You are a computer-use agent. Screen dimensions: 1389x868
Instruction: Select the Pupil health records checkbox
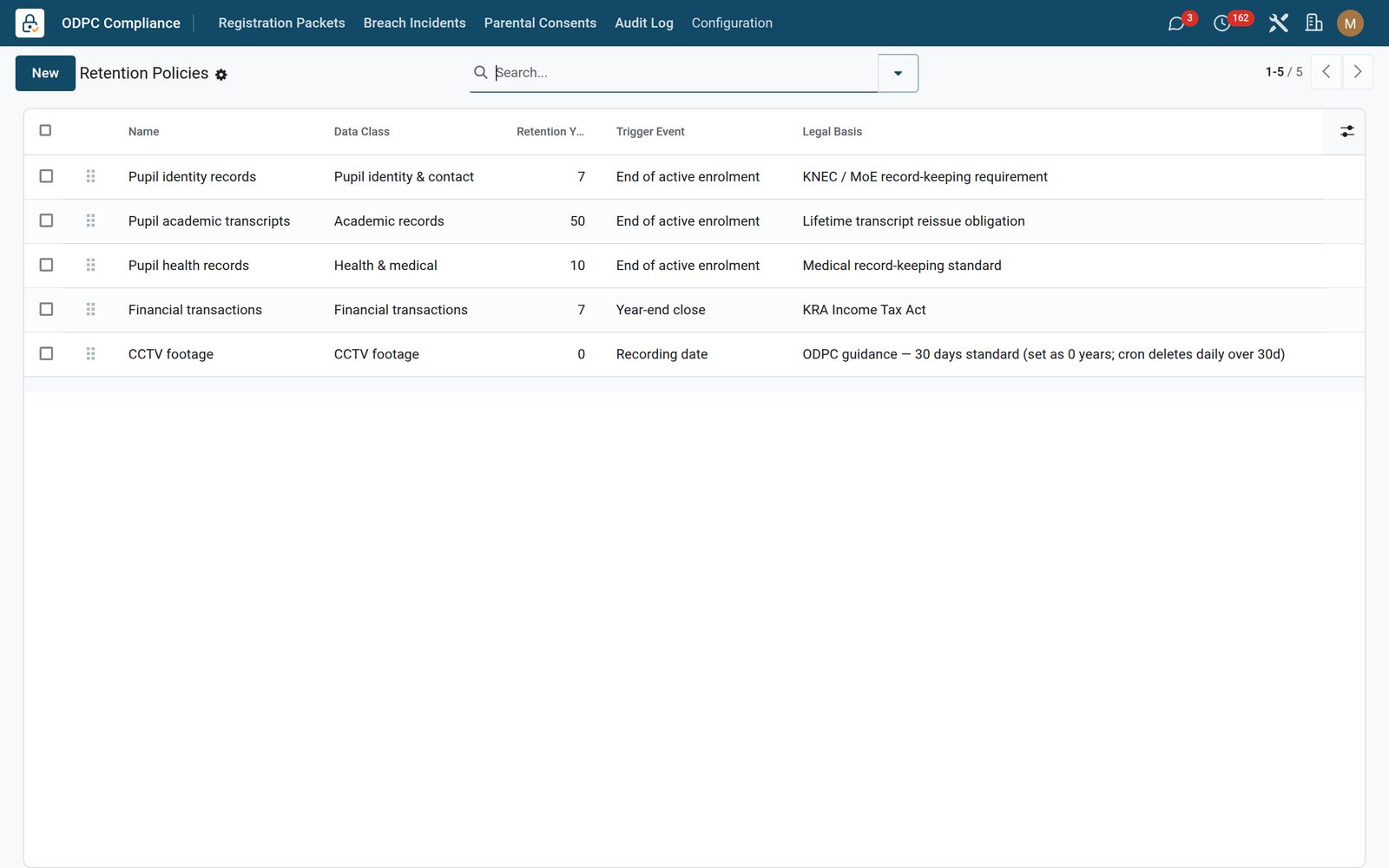pyautogui.click(x=46, y=265)
